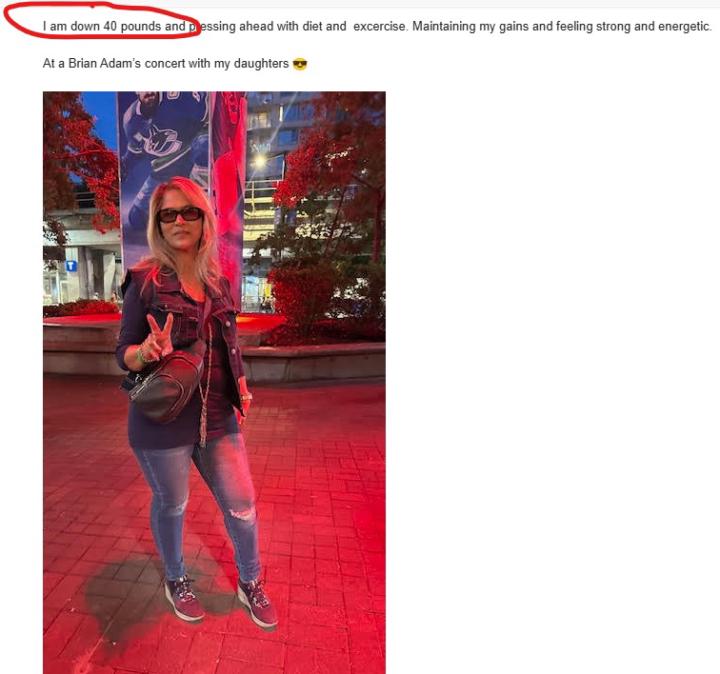Click the woman's dark sunglasses in photo

[180, 214]
